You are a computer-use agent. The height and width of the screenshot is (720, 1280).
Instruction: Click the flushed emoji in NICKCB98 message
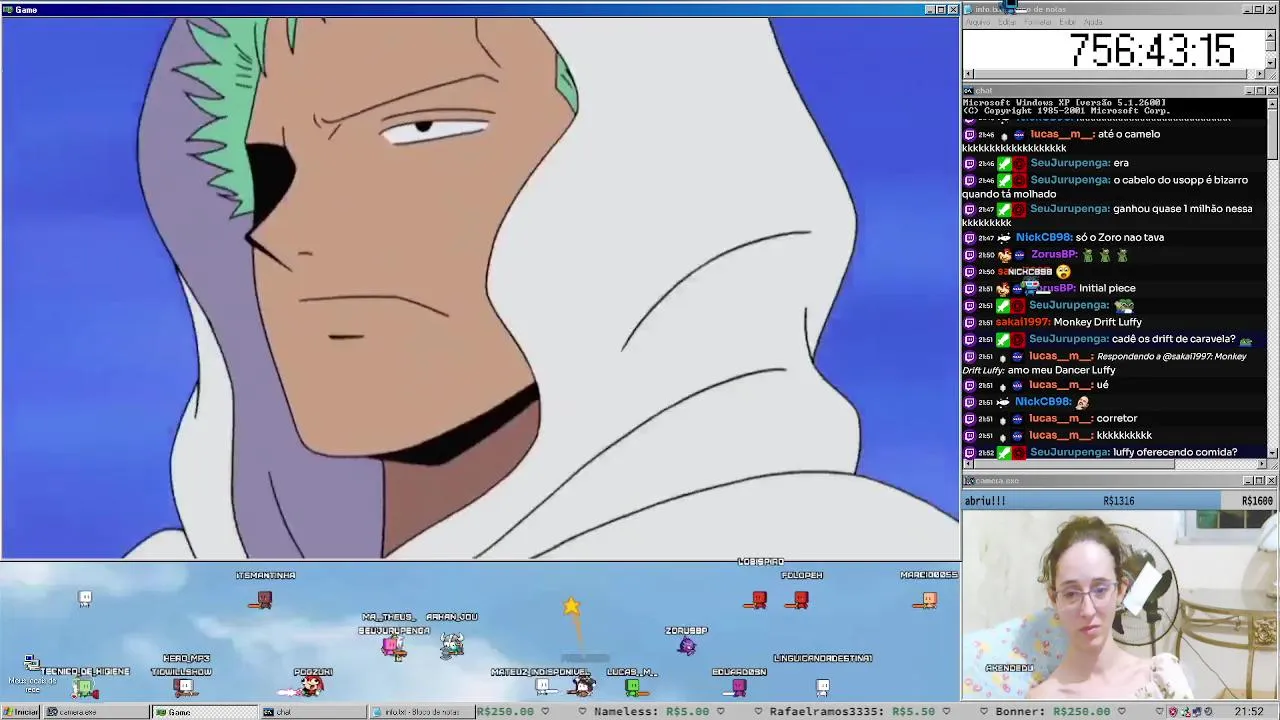point(1063,272)
